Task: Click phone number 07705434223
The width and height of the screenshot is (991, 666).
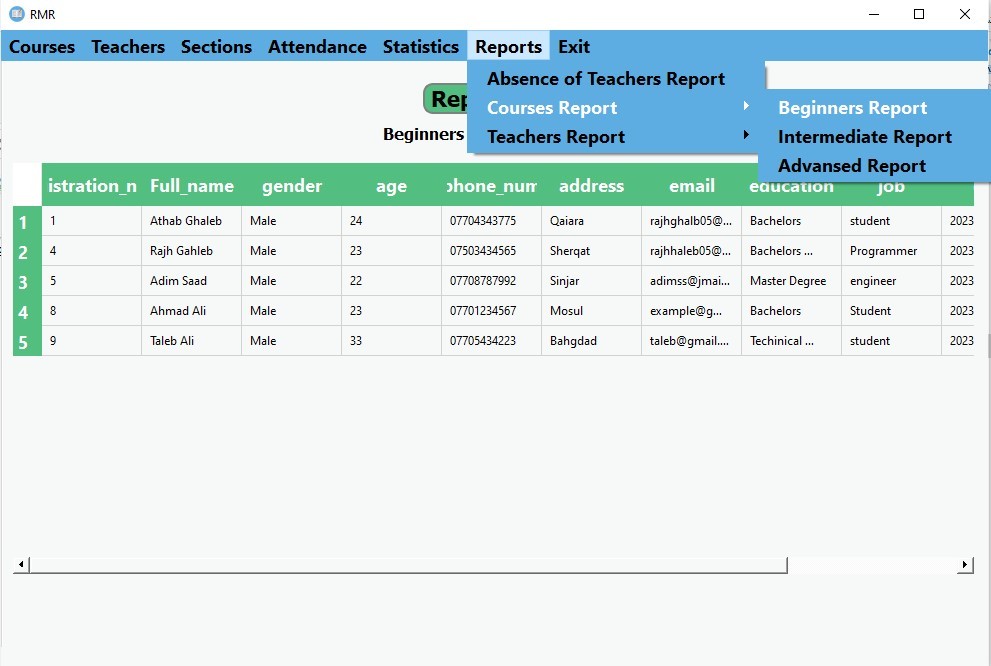Action: click(x=491, y=341)
